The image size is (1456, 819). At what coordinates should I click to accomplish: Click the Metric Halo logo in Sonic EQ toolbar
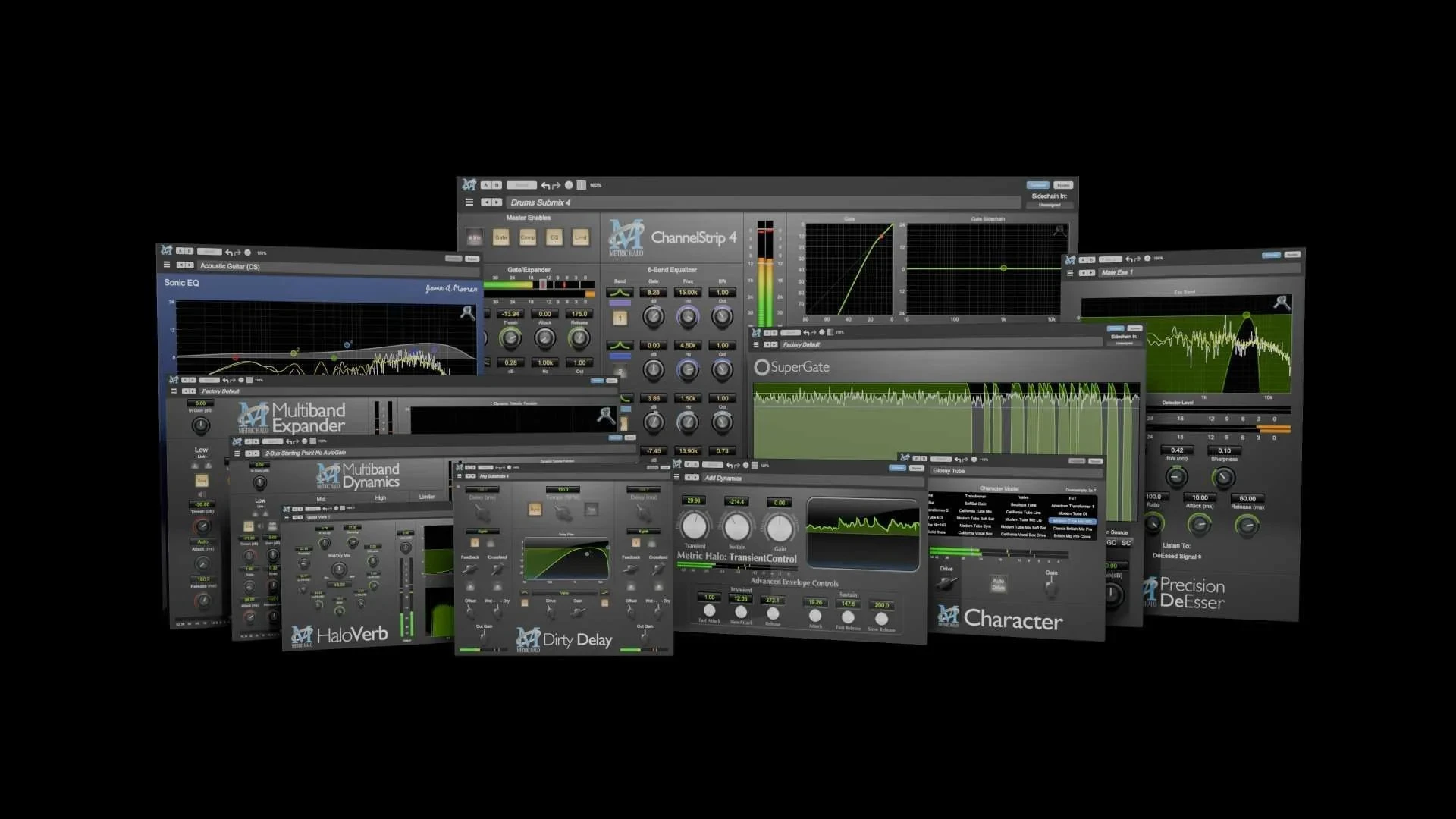pos(166,250)
